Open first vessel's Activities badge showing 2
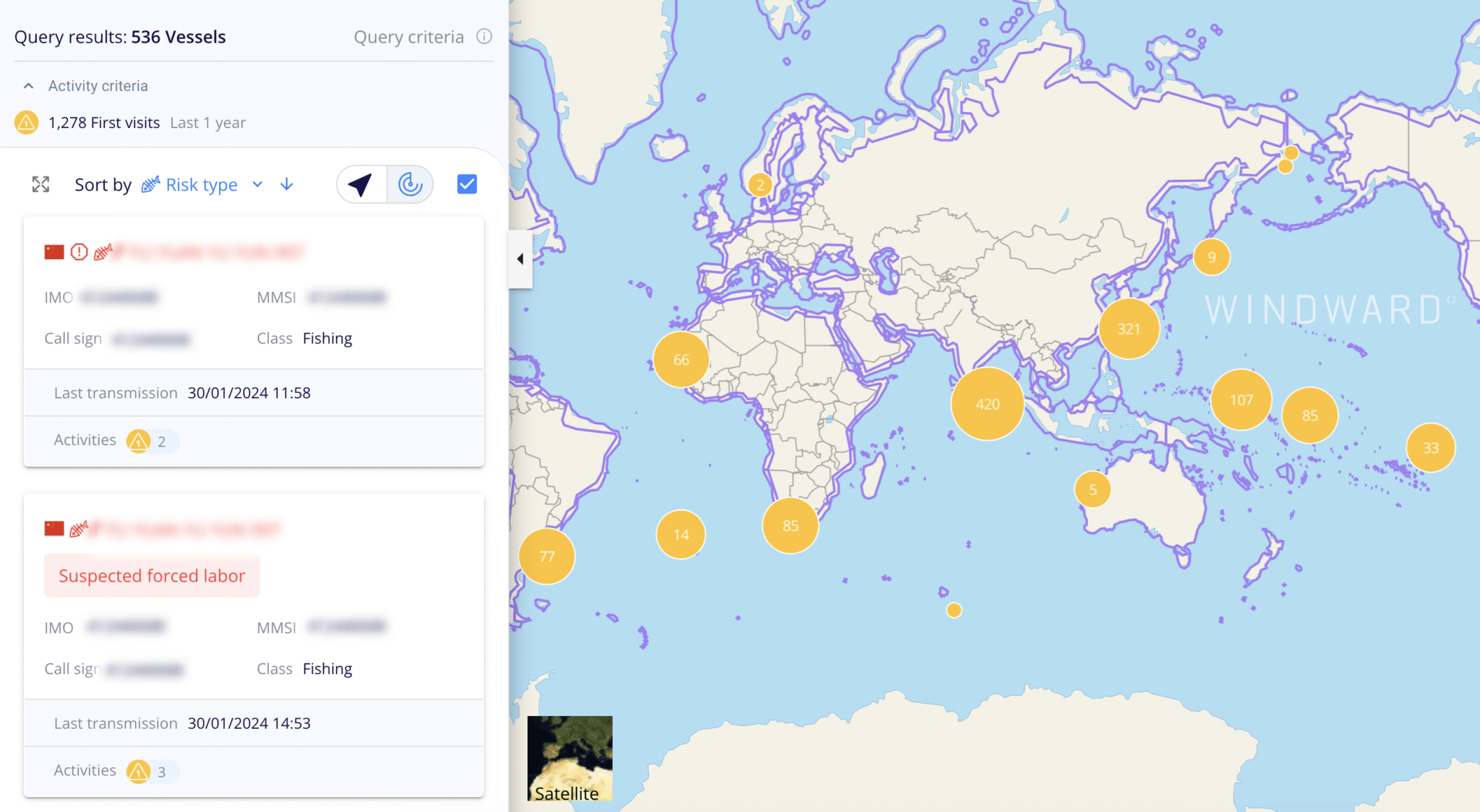 150,441
